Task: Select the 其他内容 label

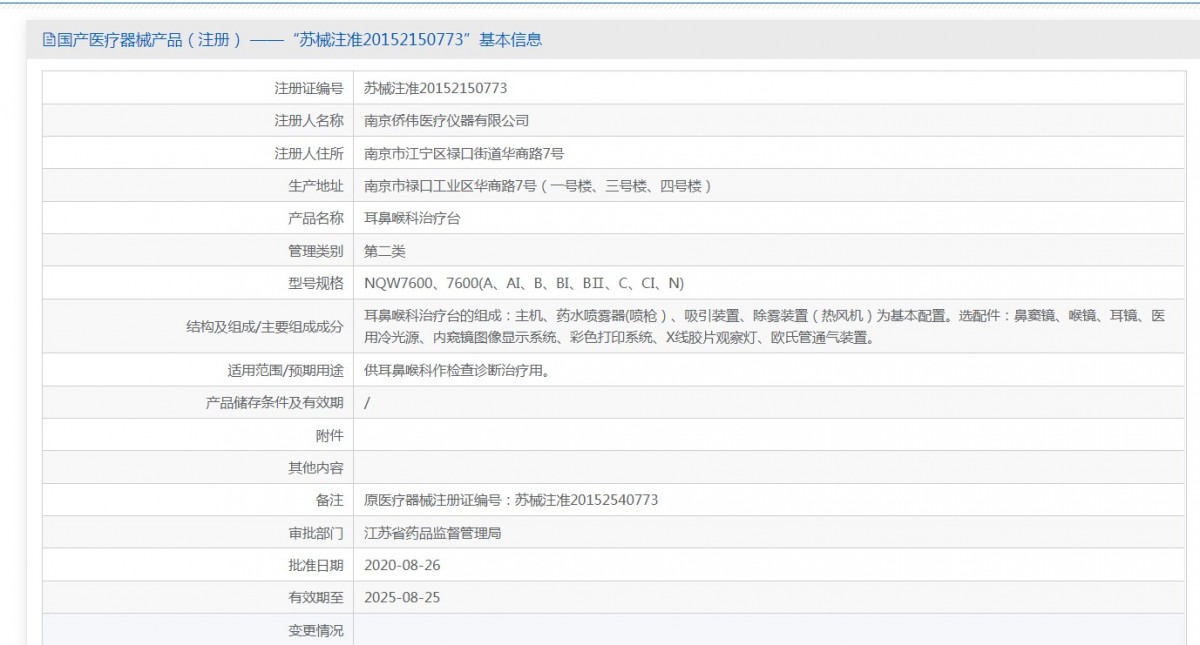Action: [316, 468]
